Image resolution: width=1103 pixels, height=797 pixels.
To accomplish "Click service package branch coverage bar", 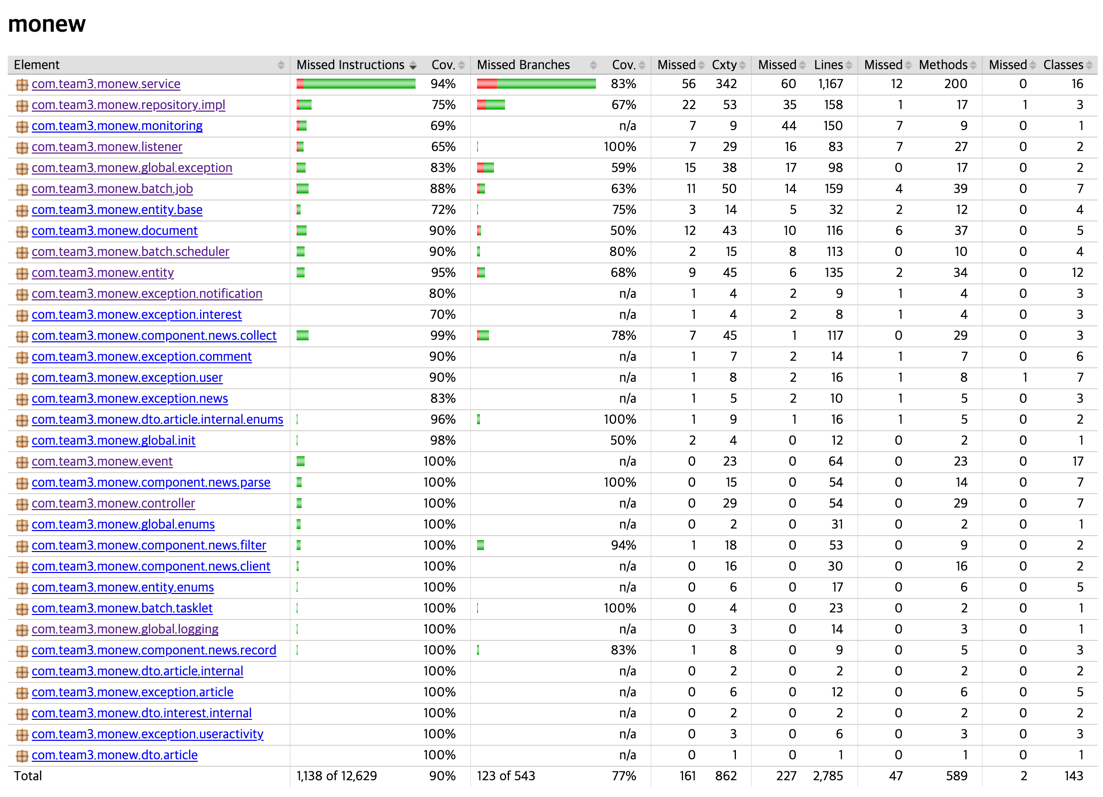I will point(536,84).
